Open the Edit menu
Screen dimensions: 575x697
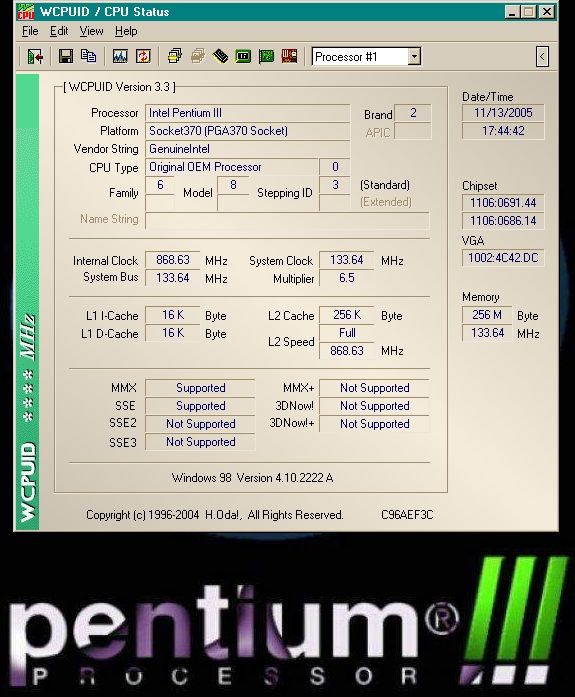(x=59, y=31)
